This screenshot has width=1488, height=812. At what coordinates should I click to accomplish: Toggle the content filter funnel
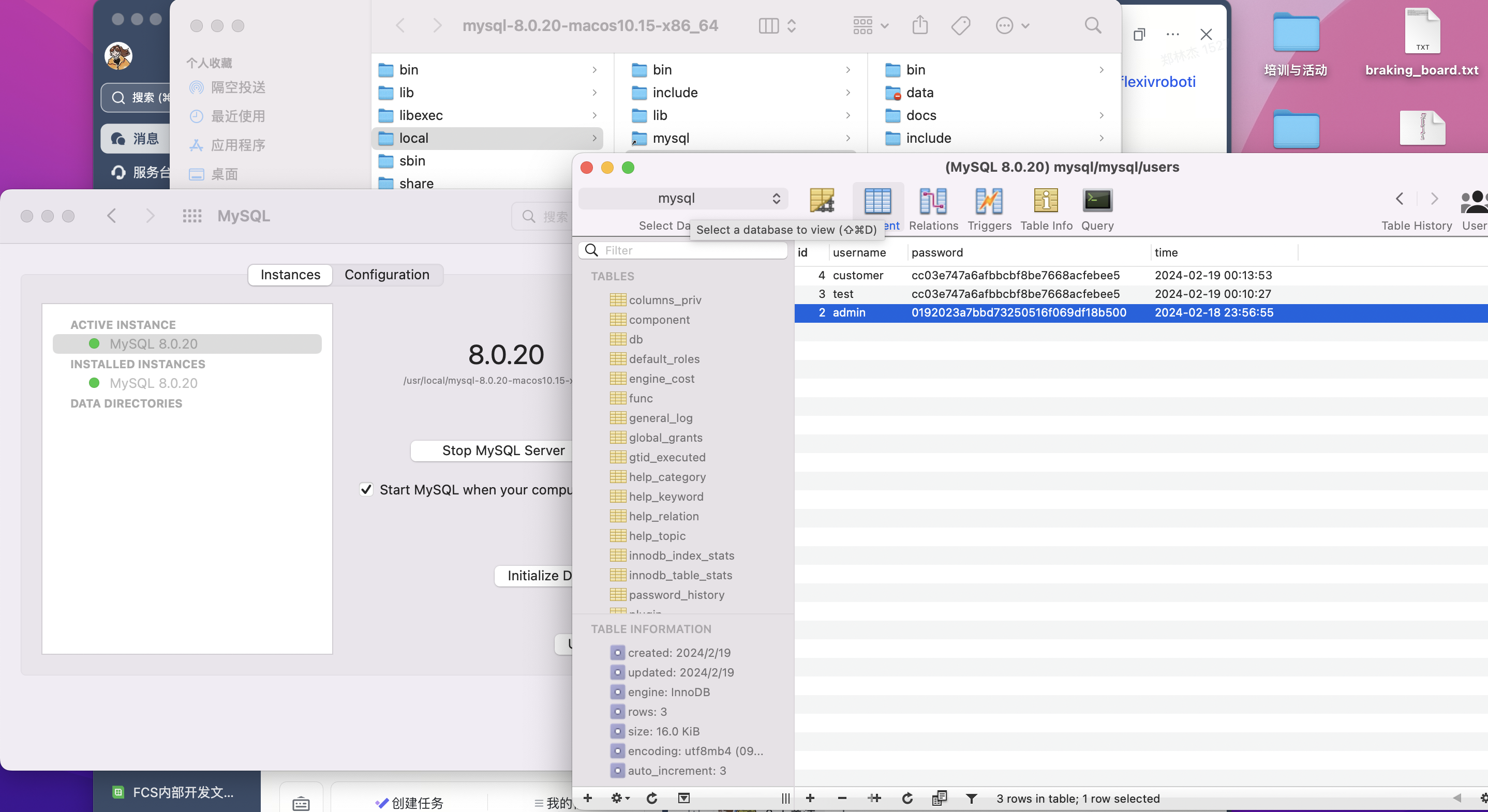point(972,798)
